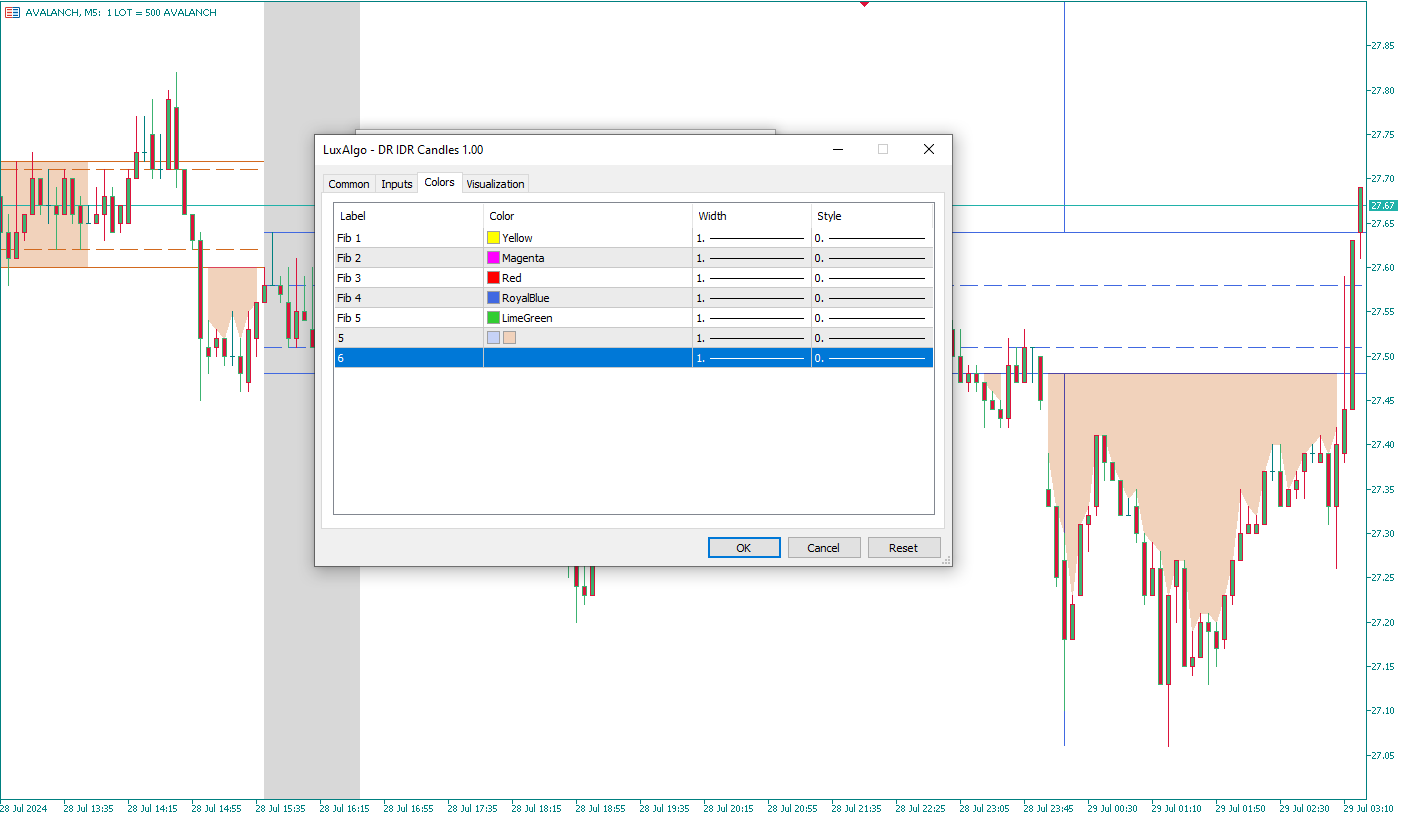Open the Width selector for Fib 4
The height and width of the screenshot is (820, 1409).
coord(751,298)
